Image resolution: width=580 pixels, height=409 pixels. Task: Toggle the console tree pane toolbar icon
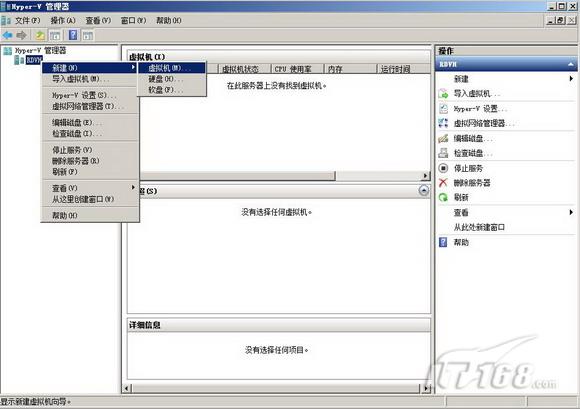pyautogui.click(x=55, y=36)
